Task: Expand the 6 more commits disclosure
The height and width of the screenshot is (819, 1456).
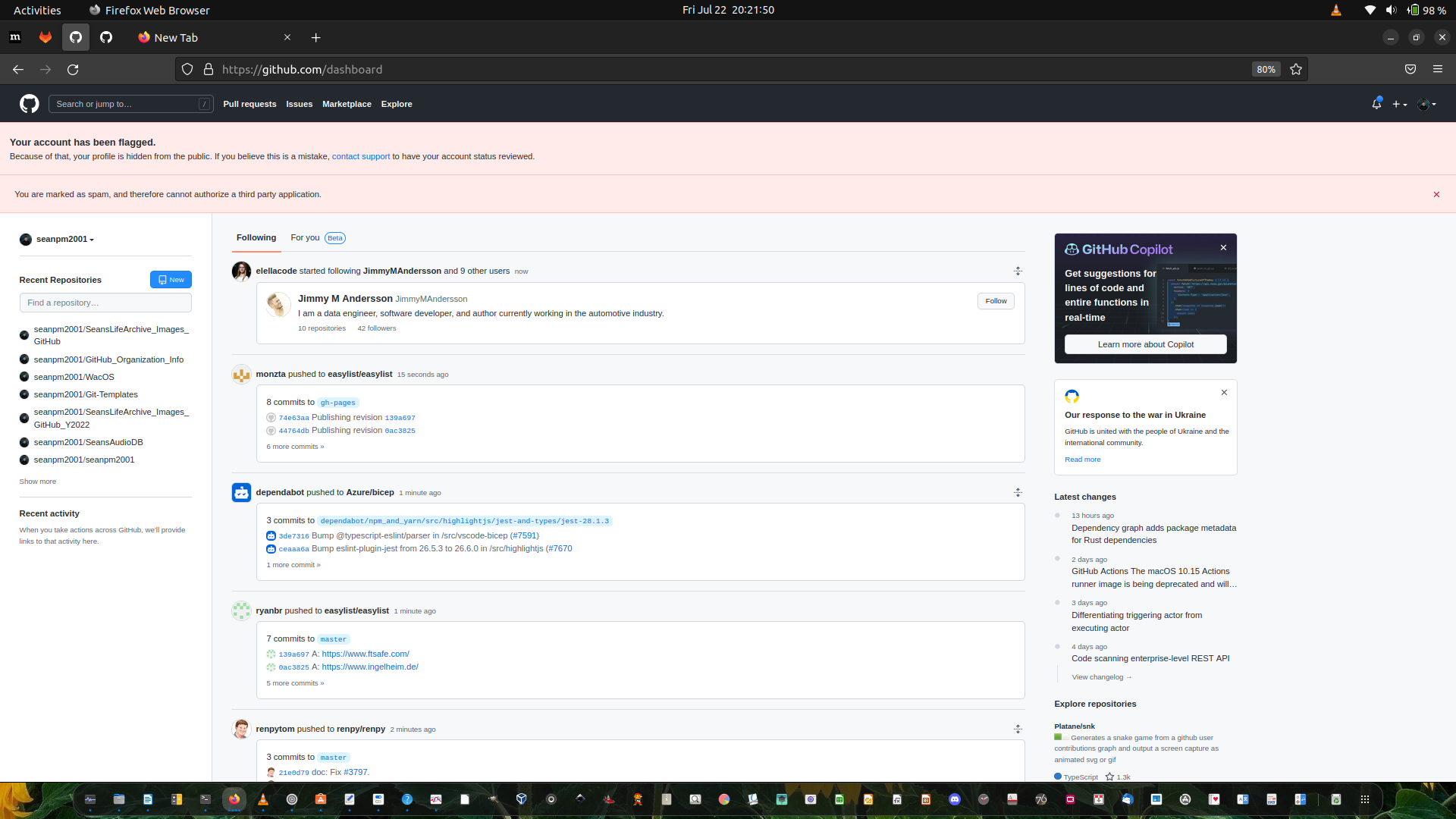Action: click(294, 446)
